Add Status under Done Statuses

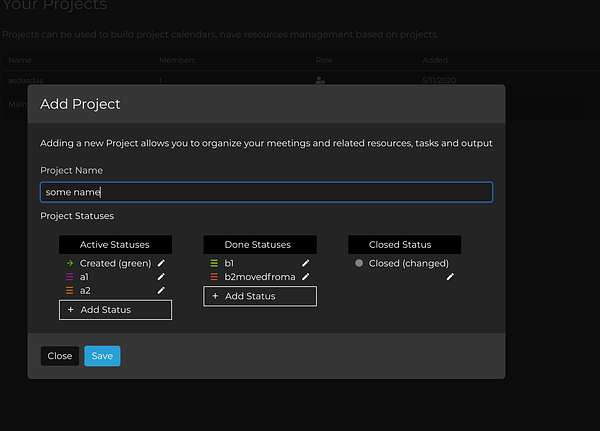260,296
